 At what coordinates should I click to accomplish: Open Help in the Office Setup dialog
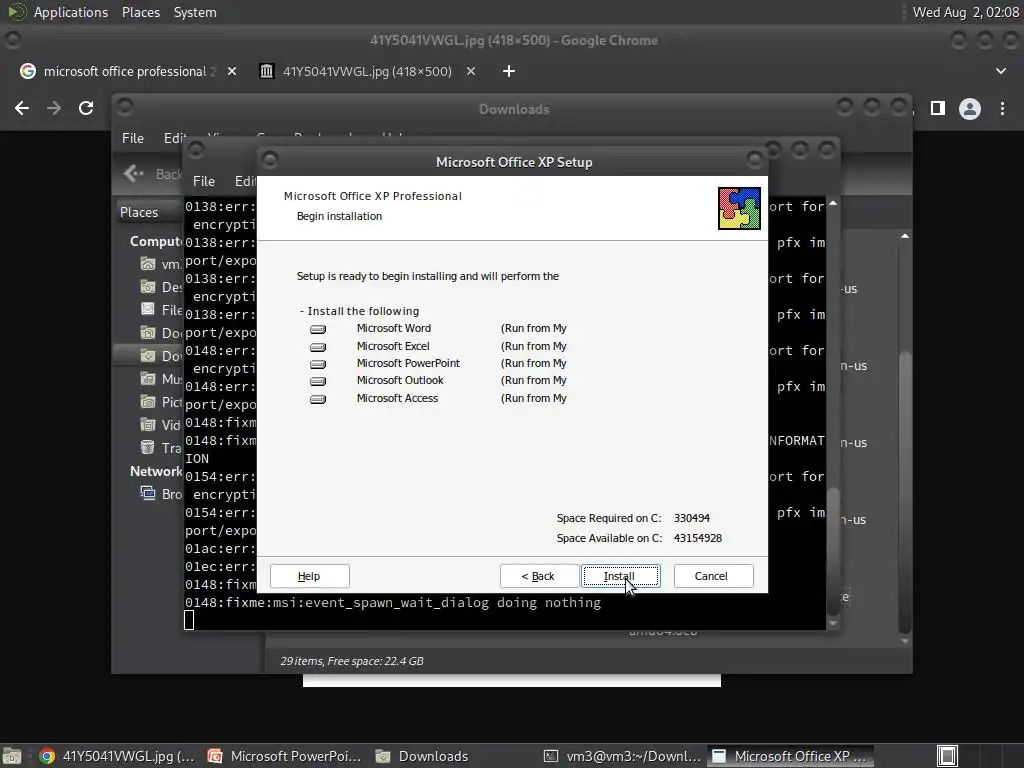(x=310, y=576)
